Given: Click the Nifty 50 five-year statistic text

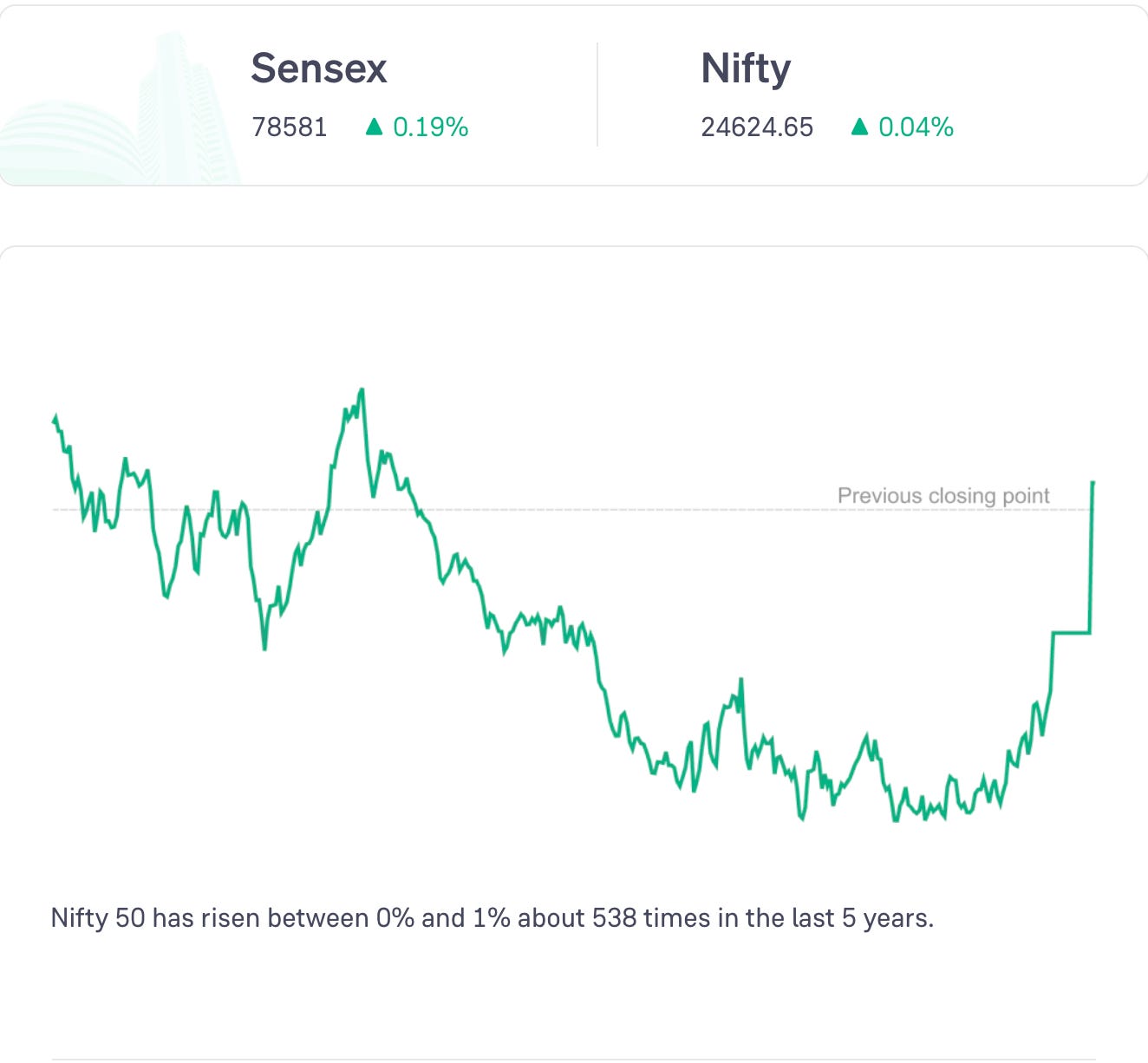Looking at the screenshot, I should 492,917.
